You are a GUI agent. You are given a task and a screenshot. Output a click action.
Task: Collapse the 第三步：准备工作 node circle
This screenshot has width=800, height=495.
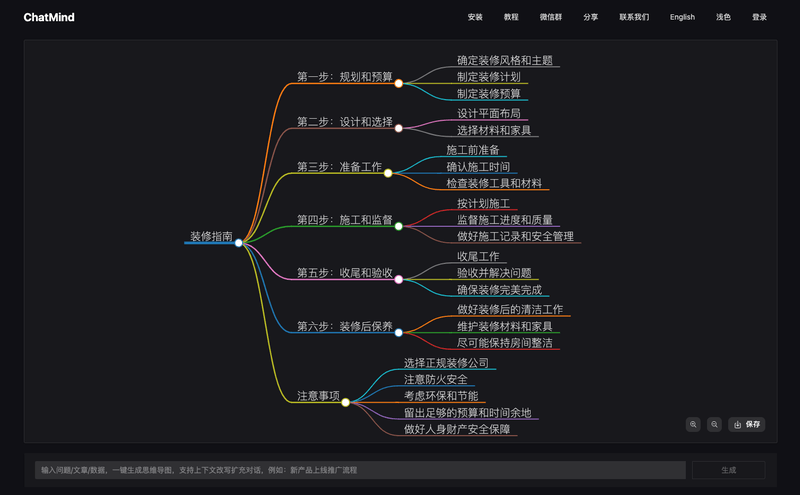[388, 173]
